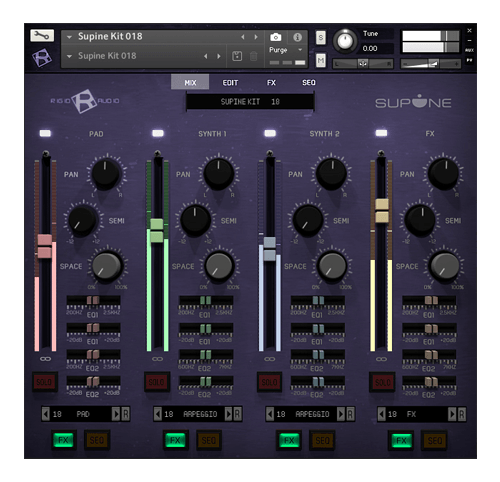This screenshot has height=482, width=500.
Task: Click previous arrow on SYNTH 1 ARPEGGIO selector
Action: click(x=158, y=414)
